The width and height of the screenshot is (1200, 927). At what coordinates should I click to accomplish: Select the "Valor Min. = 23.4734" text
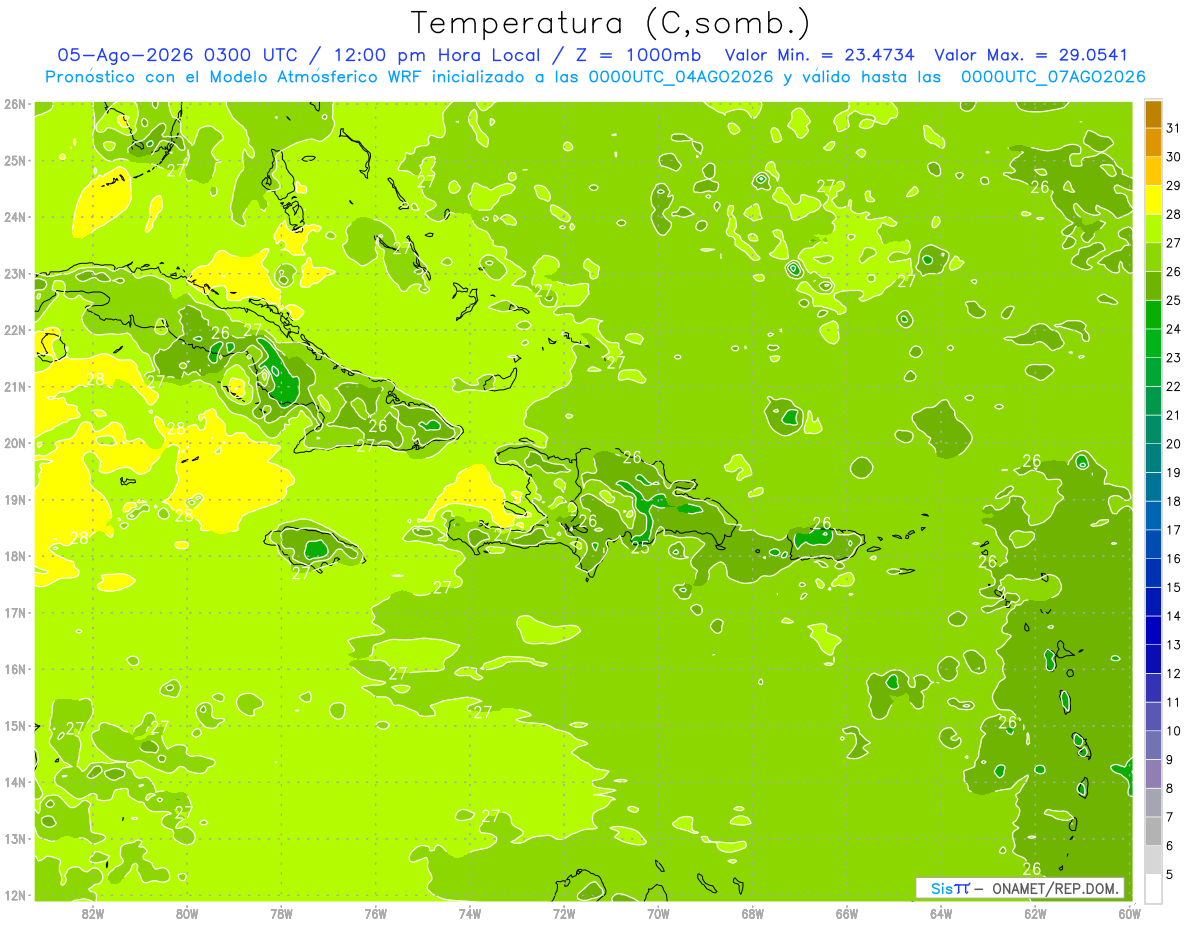tap(820, 55)
